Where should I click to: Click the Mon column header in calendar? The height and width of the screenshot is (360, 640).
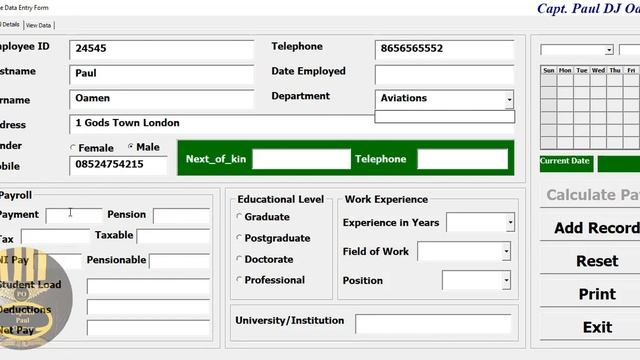565,70
